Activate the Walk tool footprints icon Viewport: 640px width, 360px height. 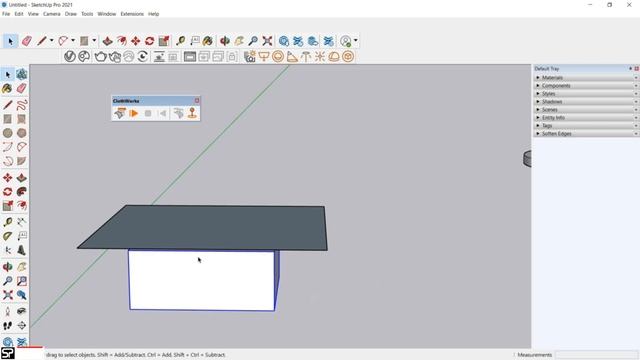7,325
